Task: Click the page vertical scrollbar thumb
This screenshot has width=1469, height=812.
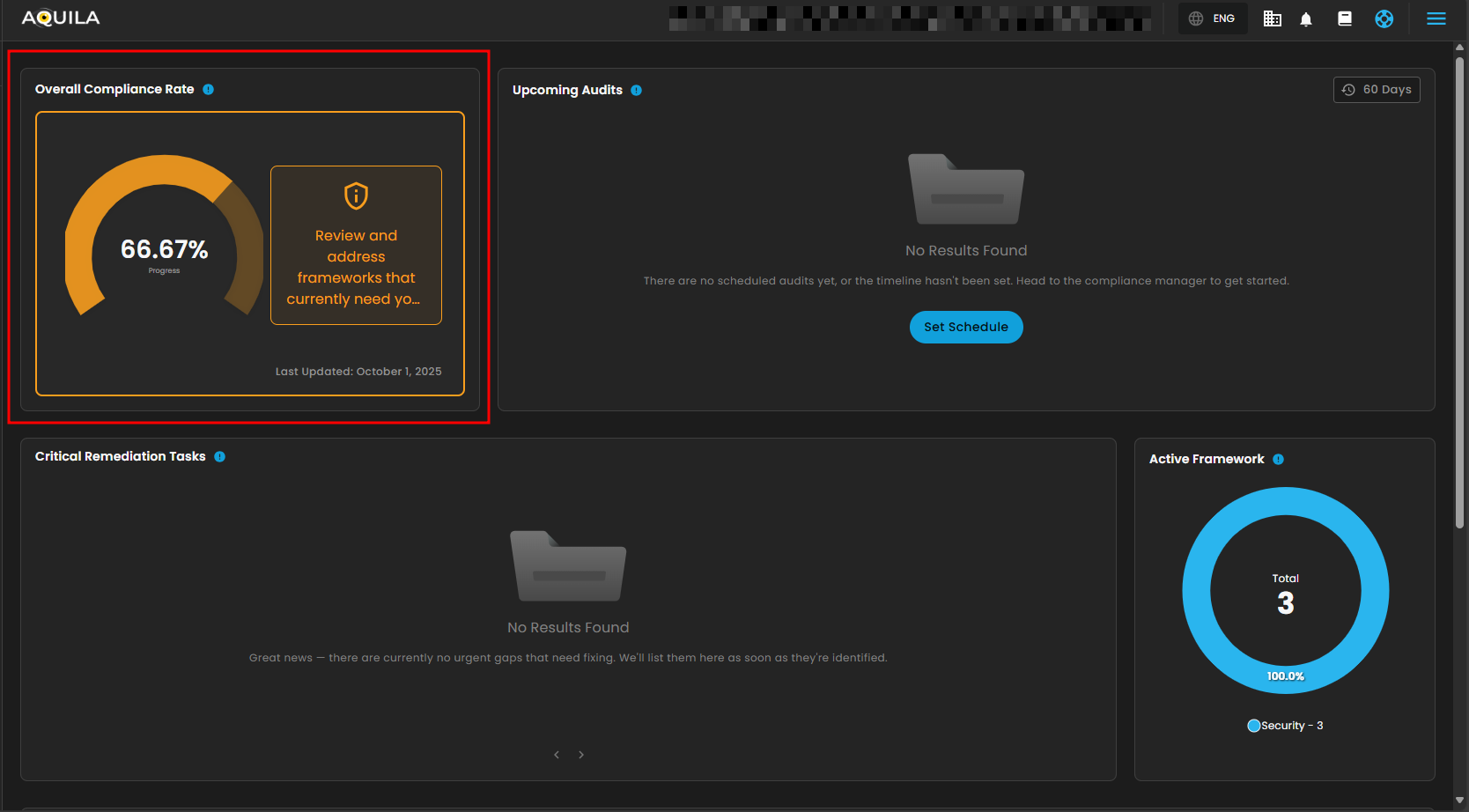Action: click(1459, 291)
